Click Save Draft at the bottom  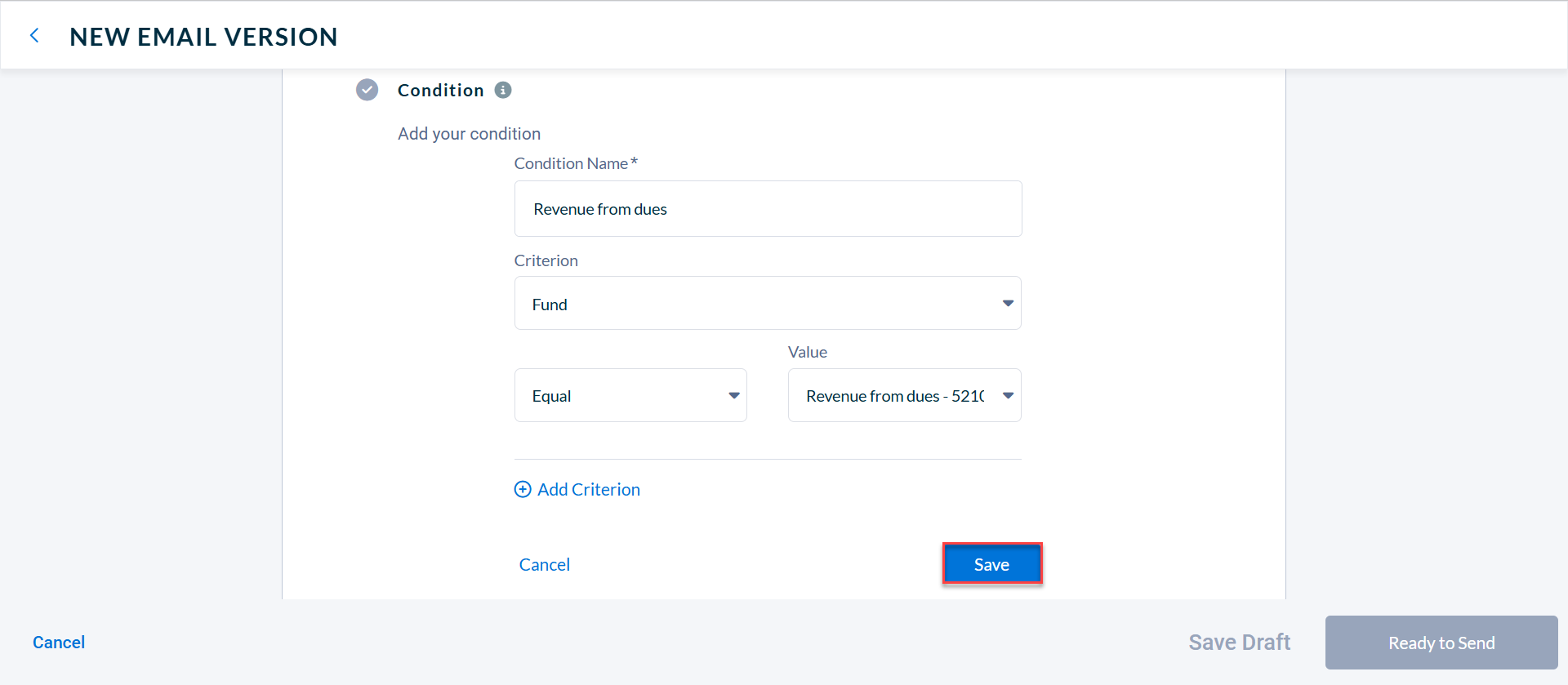click(x=1239, y=643)
